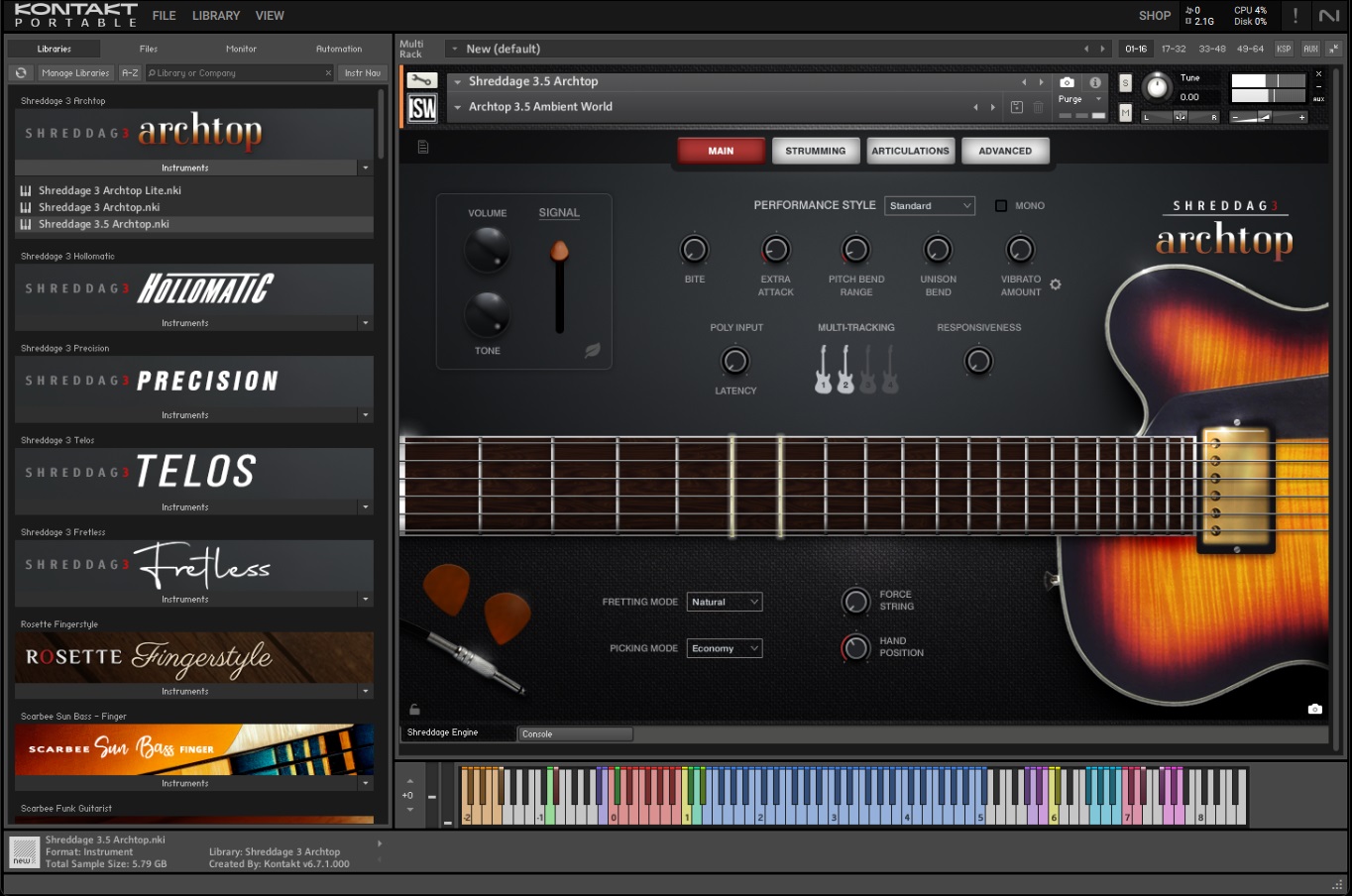Click the lock icon at the panel's lower left
This screenshot has width=1352, height=896.
pos(415,710)
